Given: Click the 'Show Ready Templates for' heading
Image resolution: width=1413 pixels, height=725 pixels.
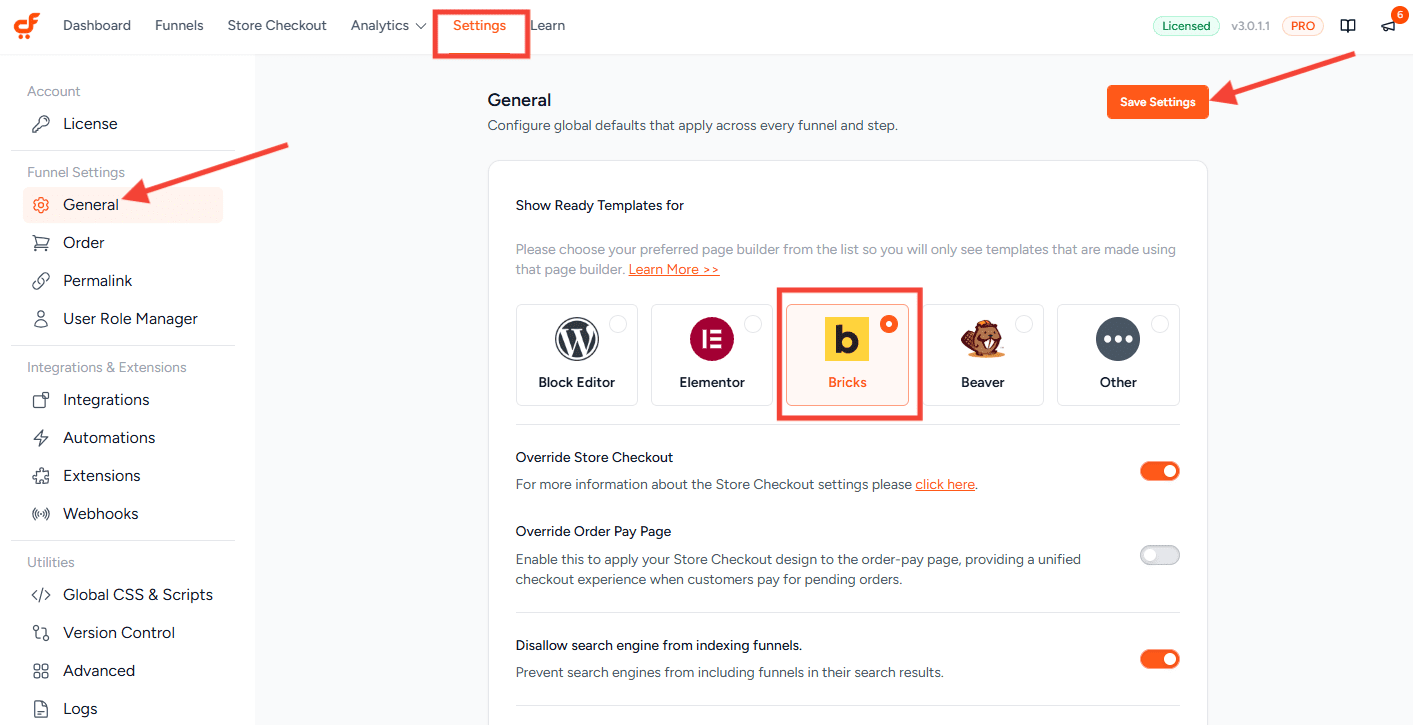Looking at the screenshot, I should click(600, 206).
